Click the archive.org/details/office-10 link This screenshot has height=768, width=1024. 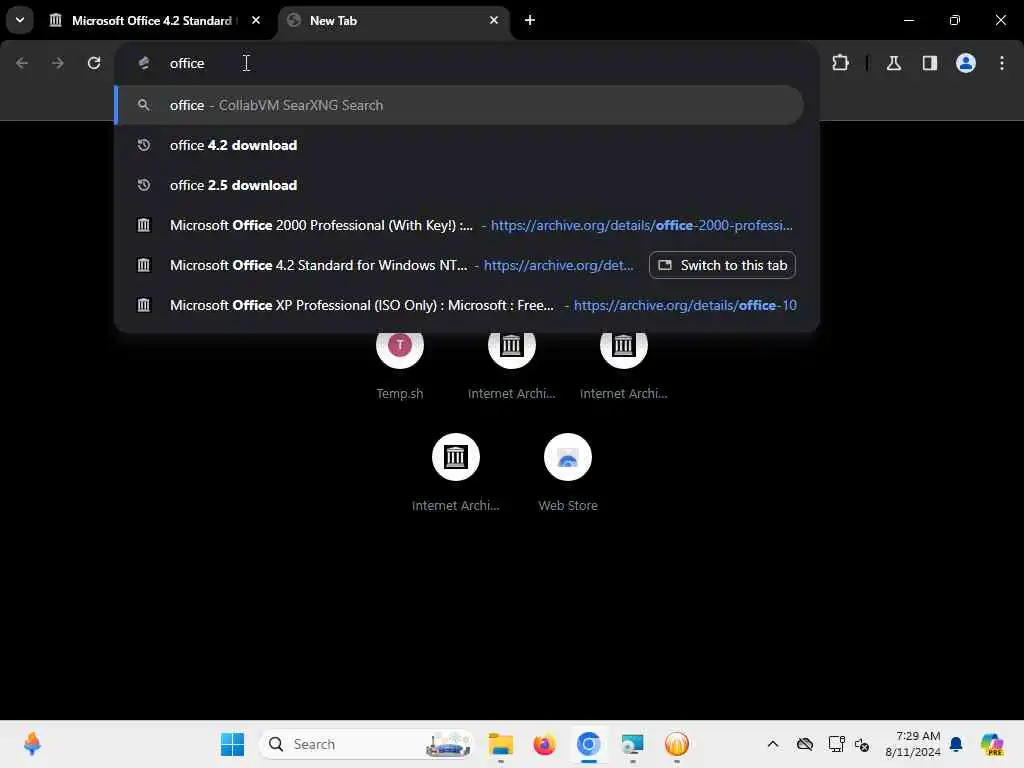pyautogui.click(x=685, y=305)
